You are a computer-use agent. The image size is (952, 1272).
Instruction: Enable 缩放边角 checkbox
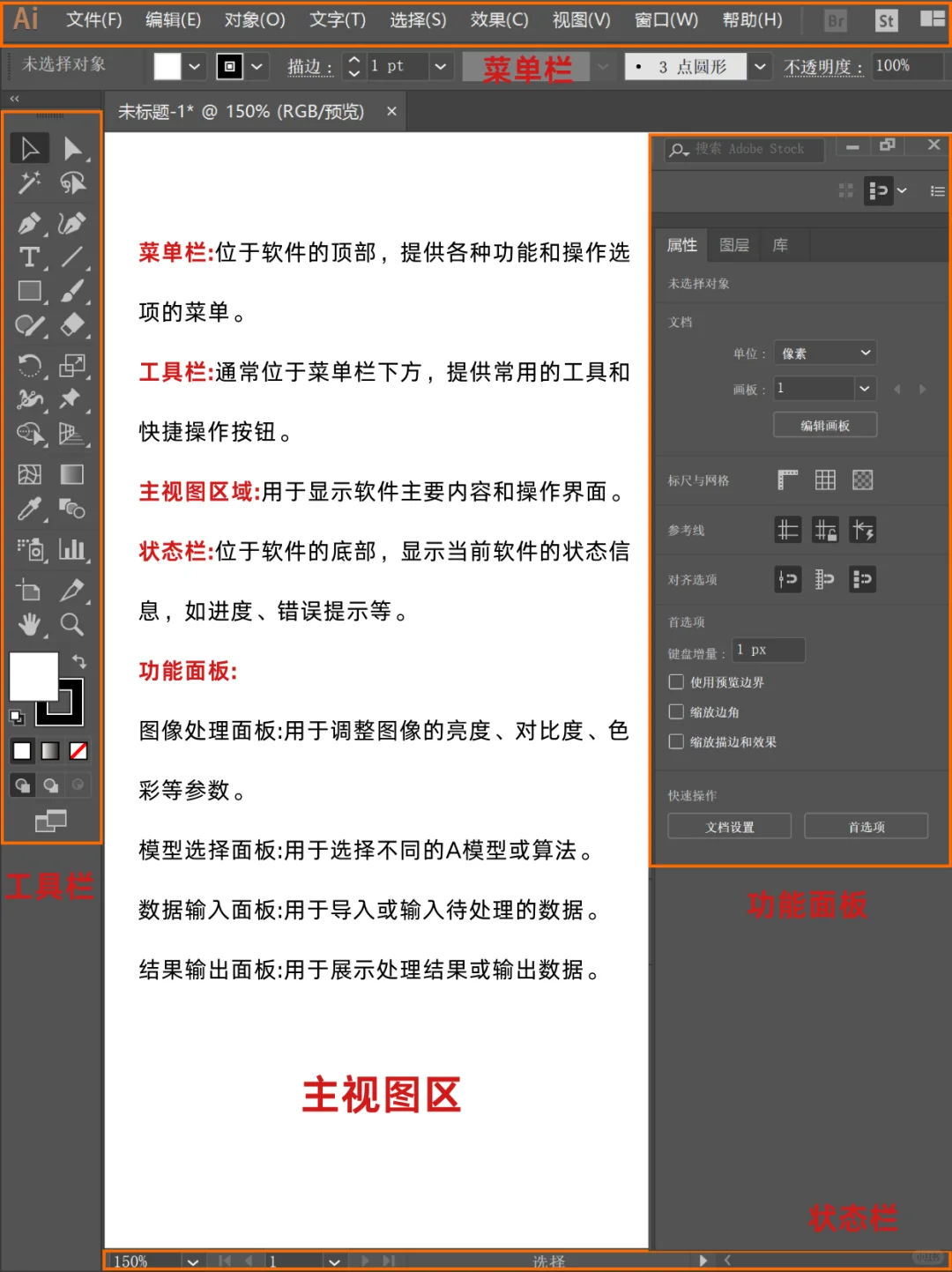pyautogui.click(x=676, y=711)
